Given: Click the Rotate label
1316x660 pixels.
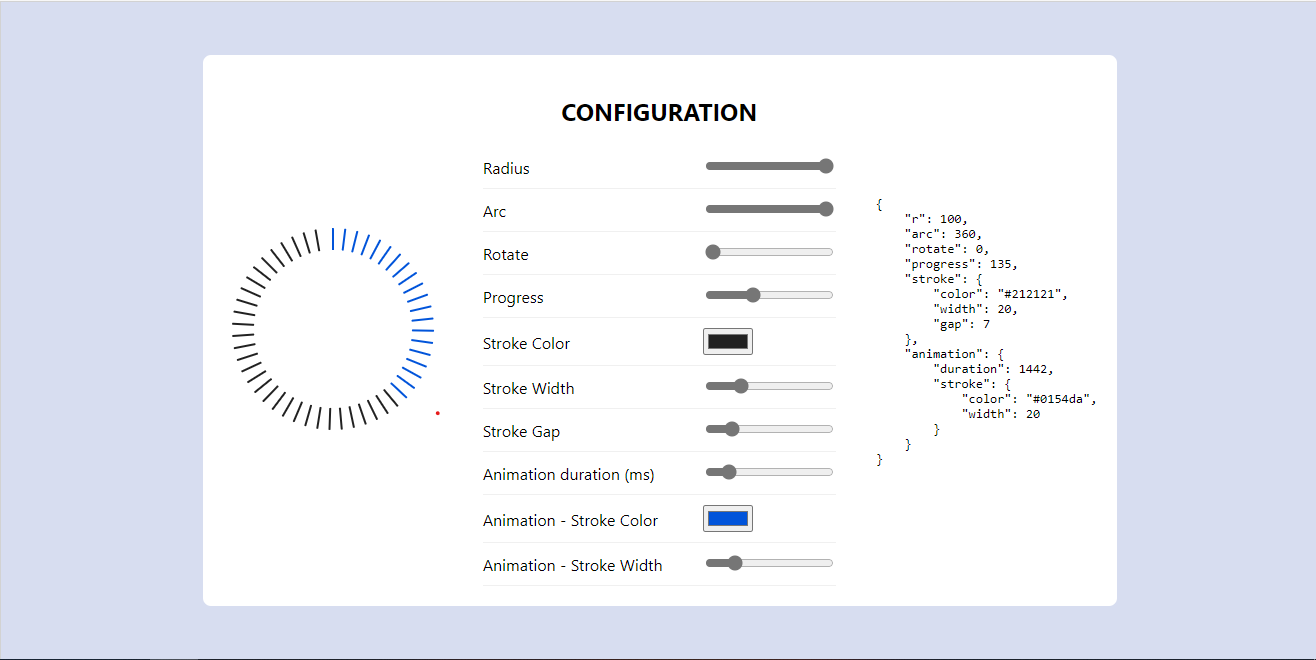Looking at the screenshot, I should tap(506, 254).
